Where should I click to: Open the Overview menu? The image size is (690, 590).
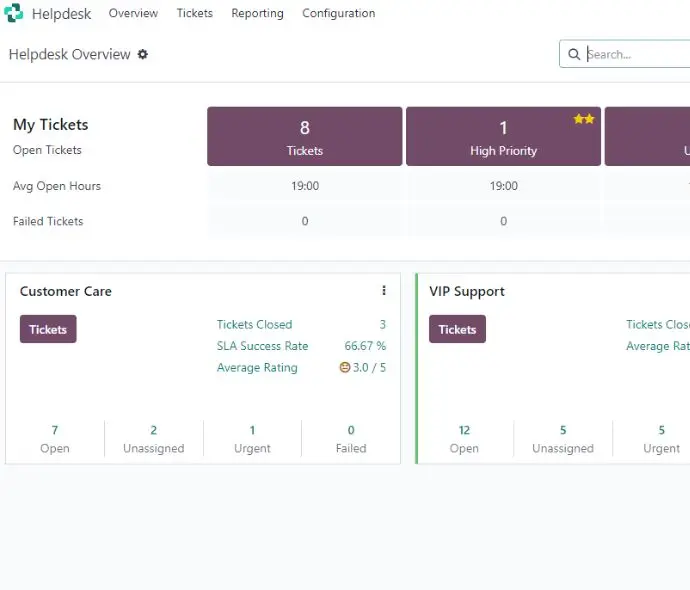click(133, 13)
